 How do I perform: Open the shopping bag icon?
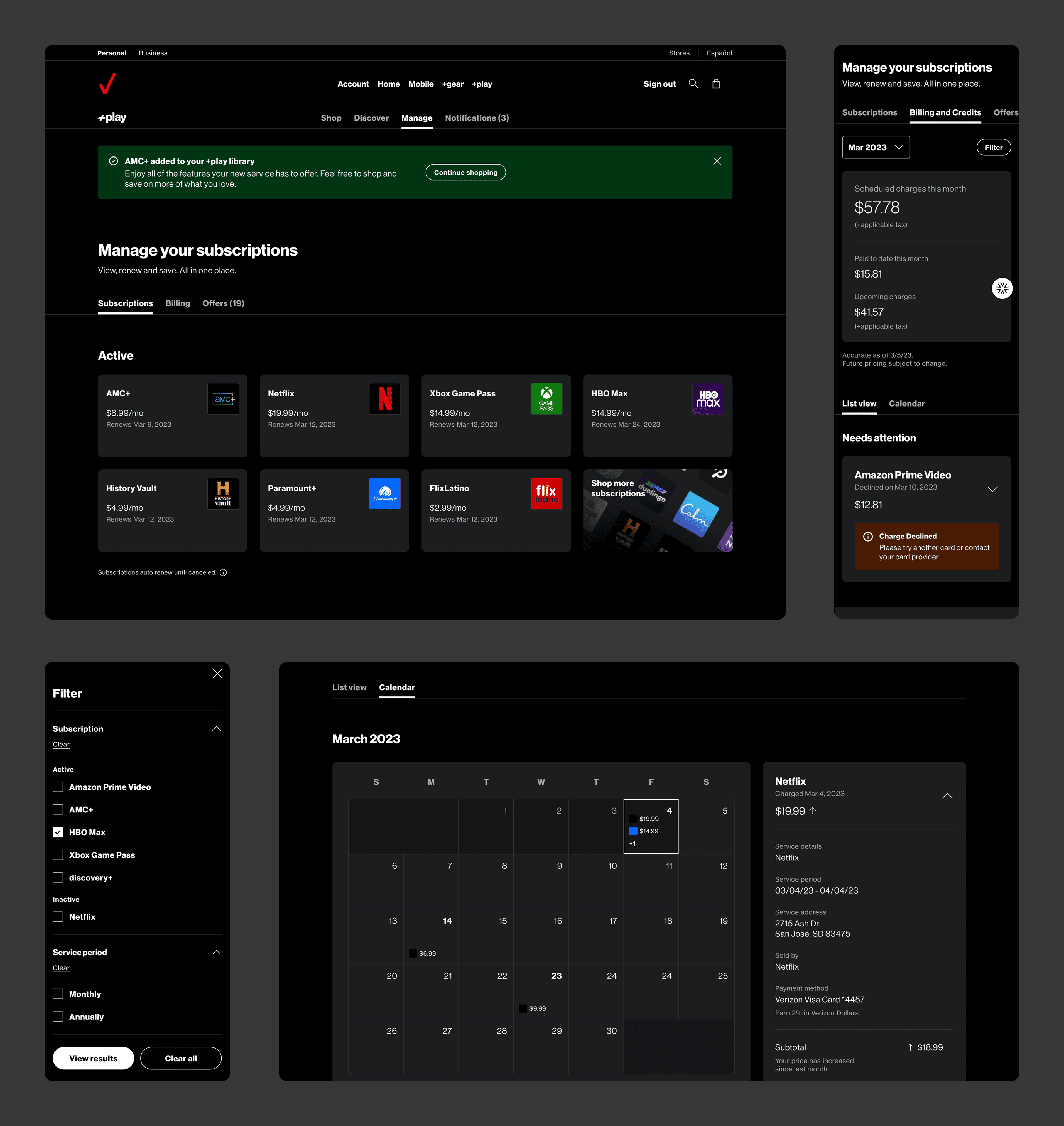pos(716,84)
